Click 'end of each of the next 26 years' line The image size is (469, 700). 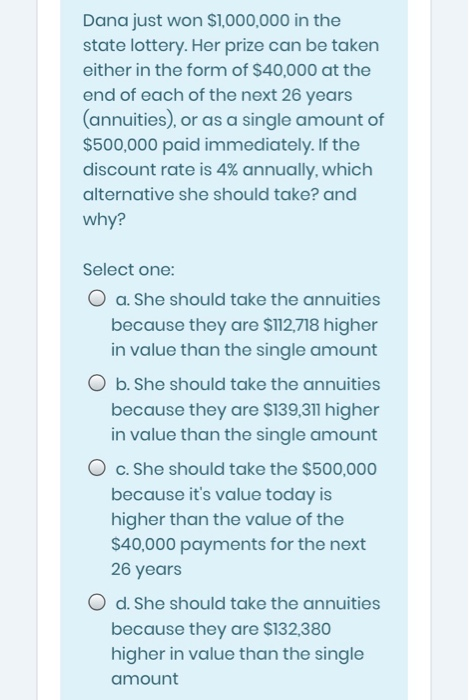[x=217, y=95]
